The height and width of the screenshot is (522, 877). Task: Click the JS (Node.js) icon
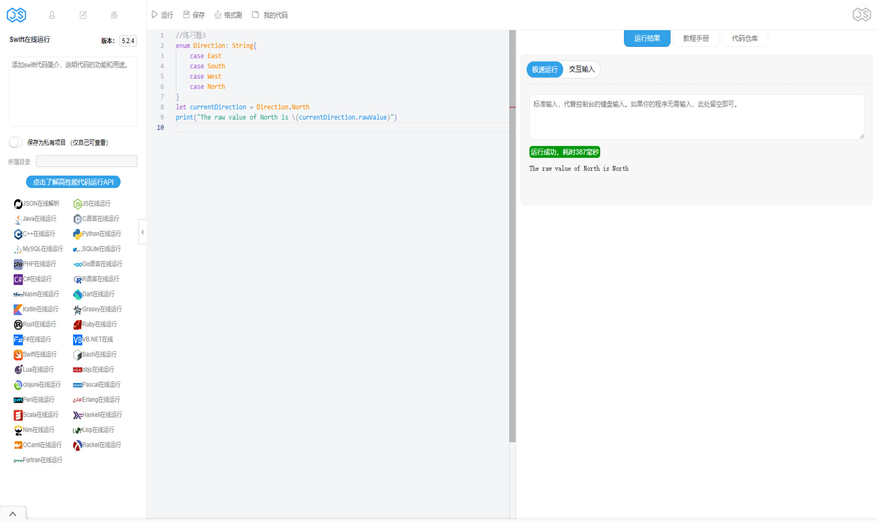[x=77, y=204]
